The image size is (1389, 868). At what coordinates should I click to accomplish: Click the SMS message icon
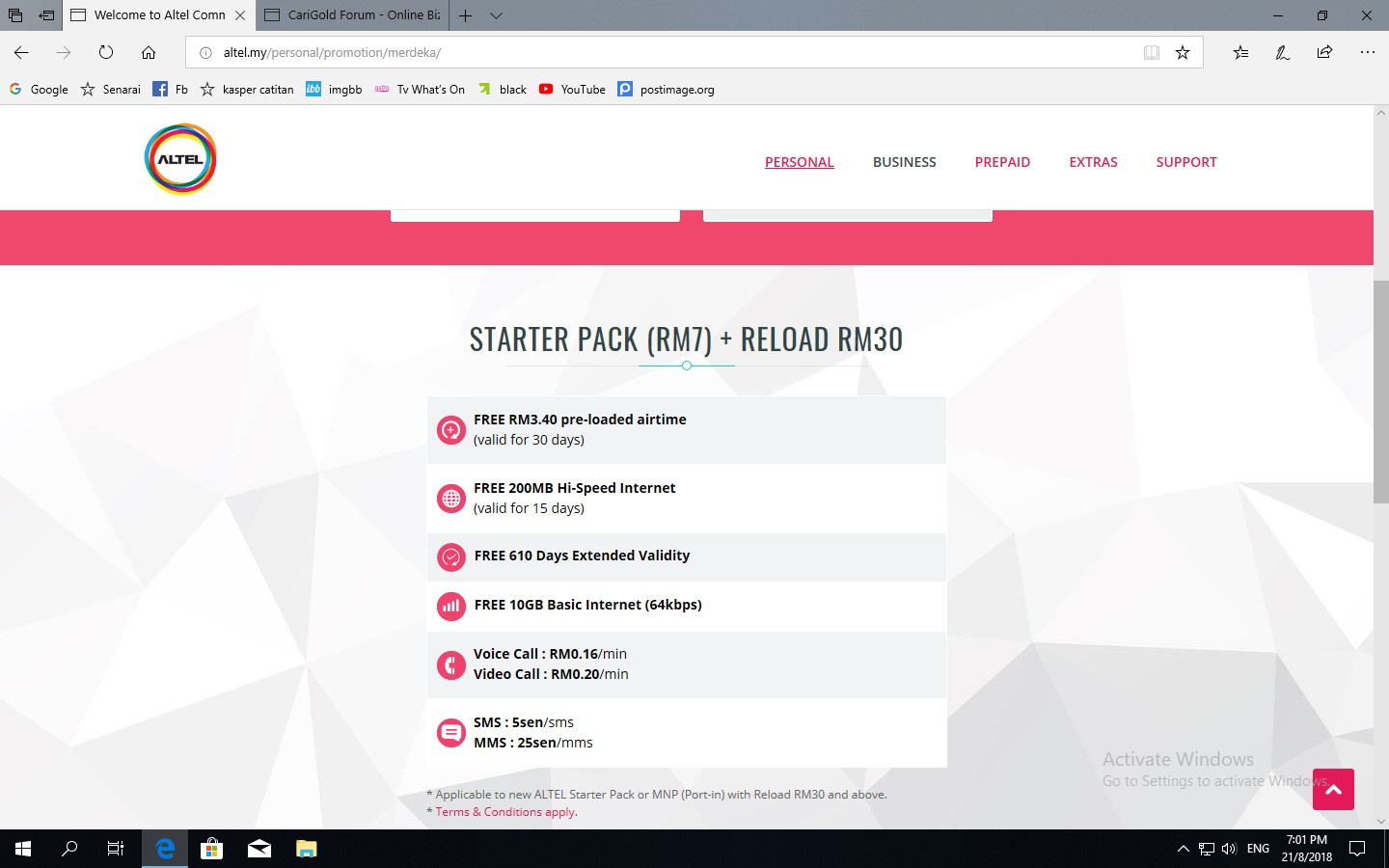click(x=451, y=733)
